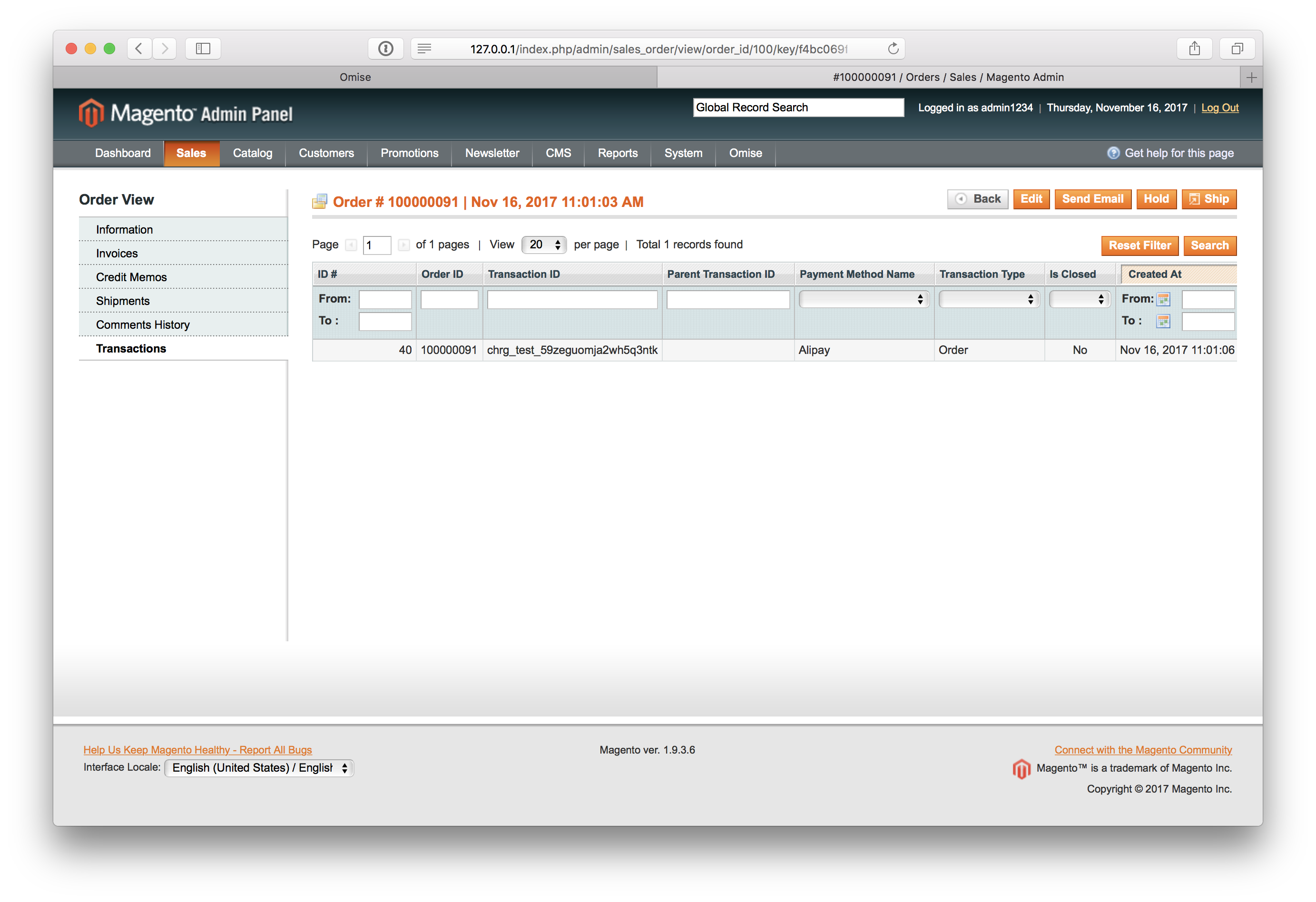Open the Sales menu
This screenshot has height=902, width=1316.
tap(191, 153)
